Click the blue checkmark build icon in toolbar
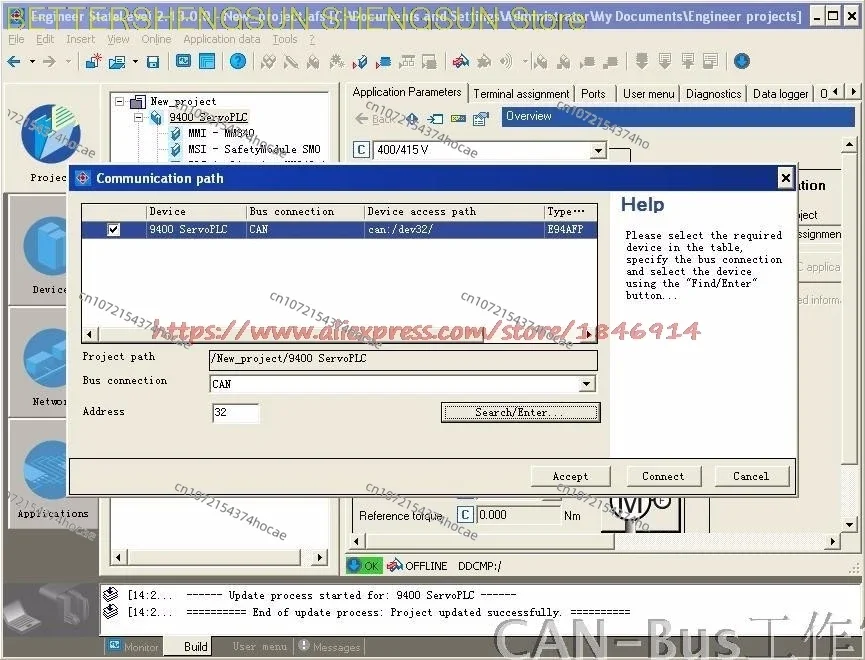This screenshot has width=865, height=660. (x=360, y=62)
